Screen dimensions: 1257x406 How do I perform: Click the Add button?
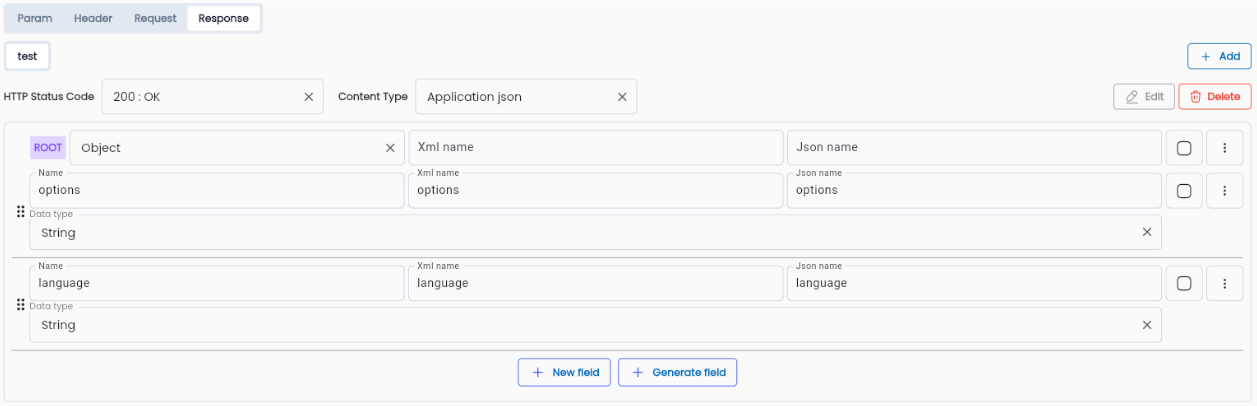1219,56
